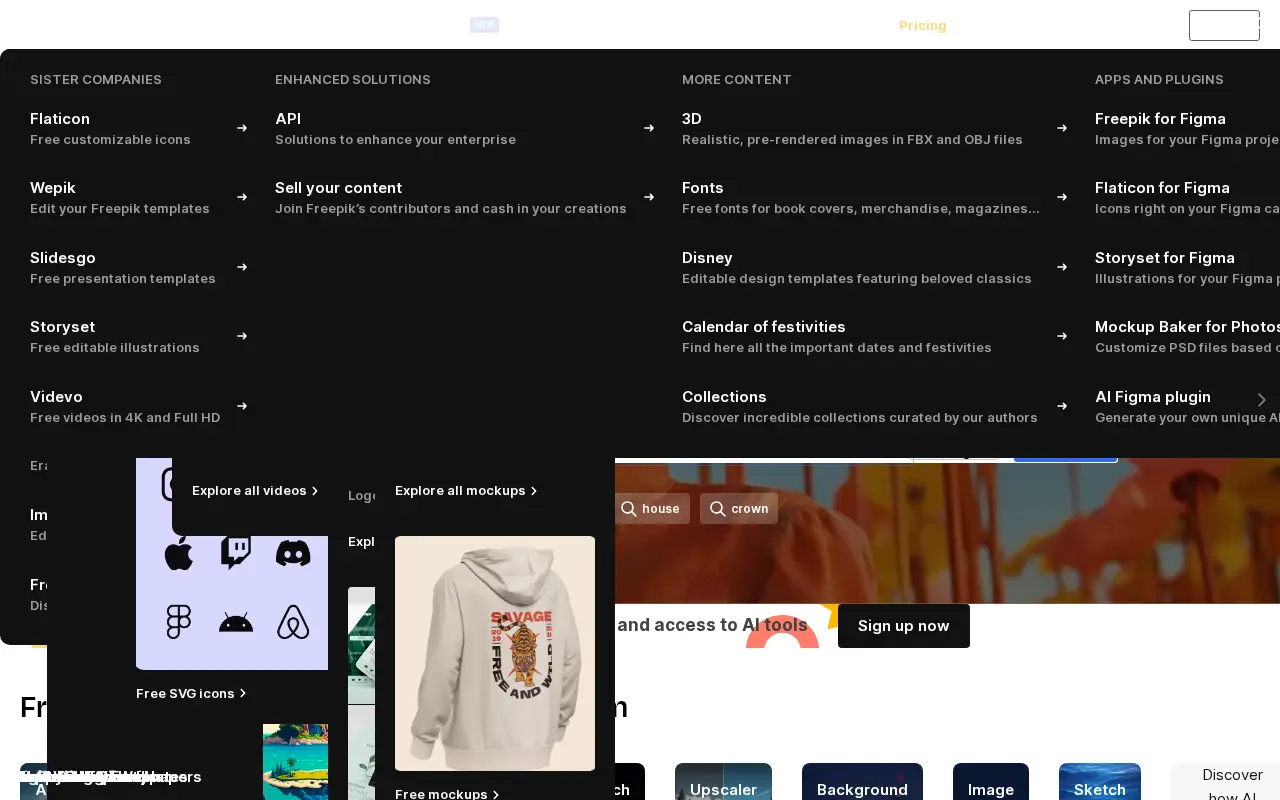Click the Android logo icon

coord(236,624)
